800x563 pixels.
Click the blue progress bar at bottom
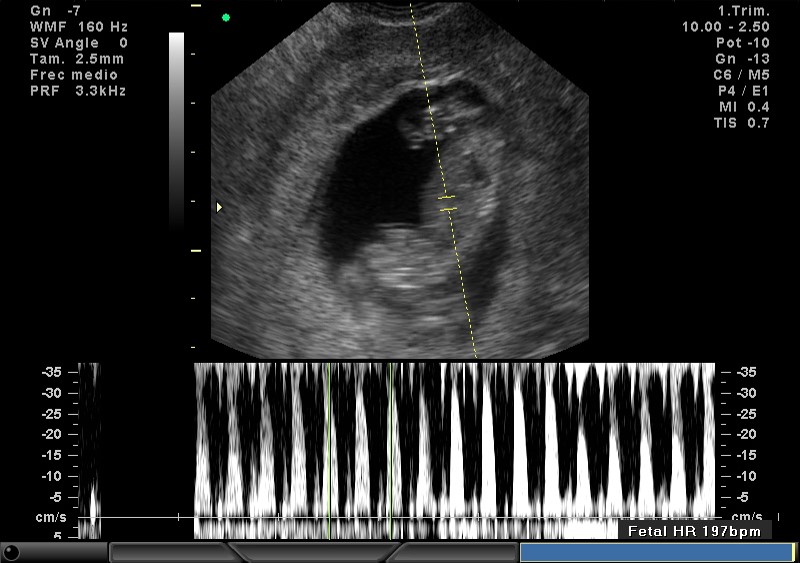click(655, 552)
